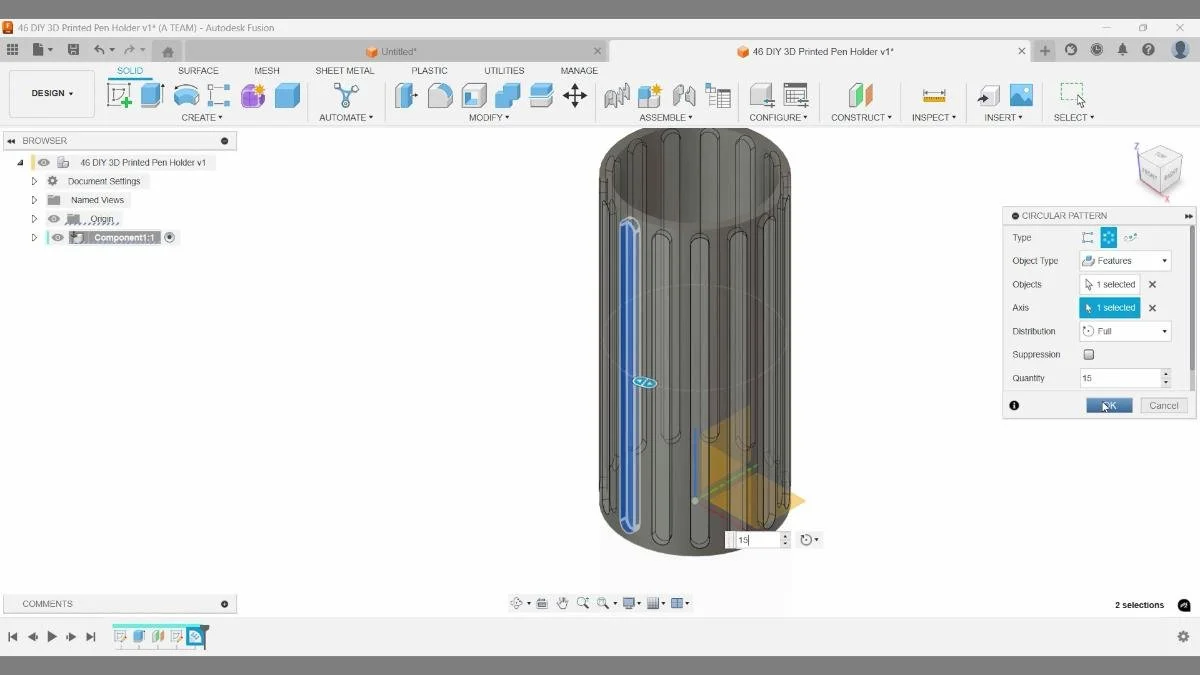Select the Move/Copy tool in Modify
The image size is (1200, 675).
[x=575, y=95]
